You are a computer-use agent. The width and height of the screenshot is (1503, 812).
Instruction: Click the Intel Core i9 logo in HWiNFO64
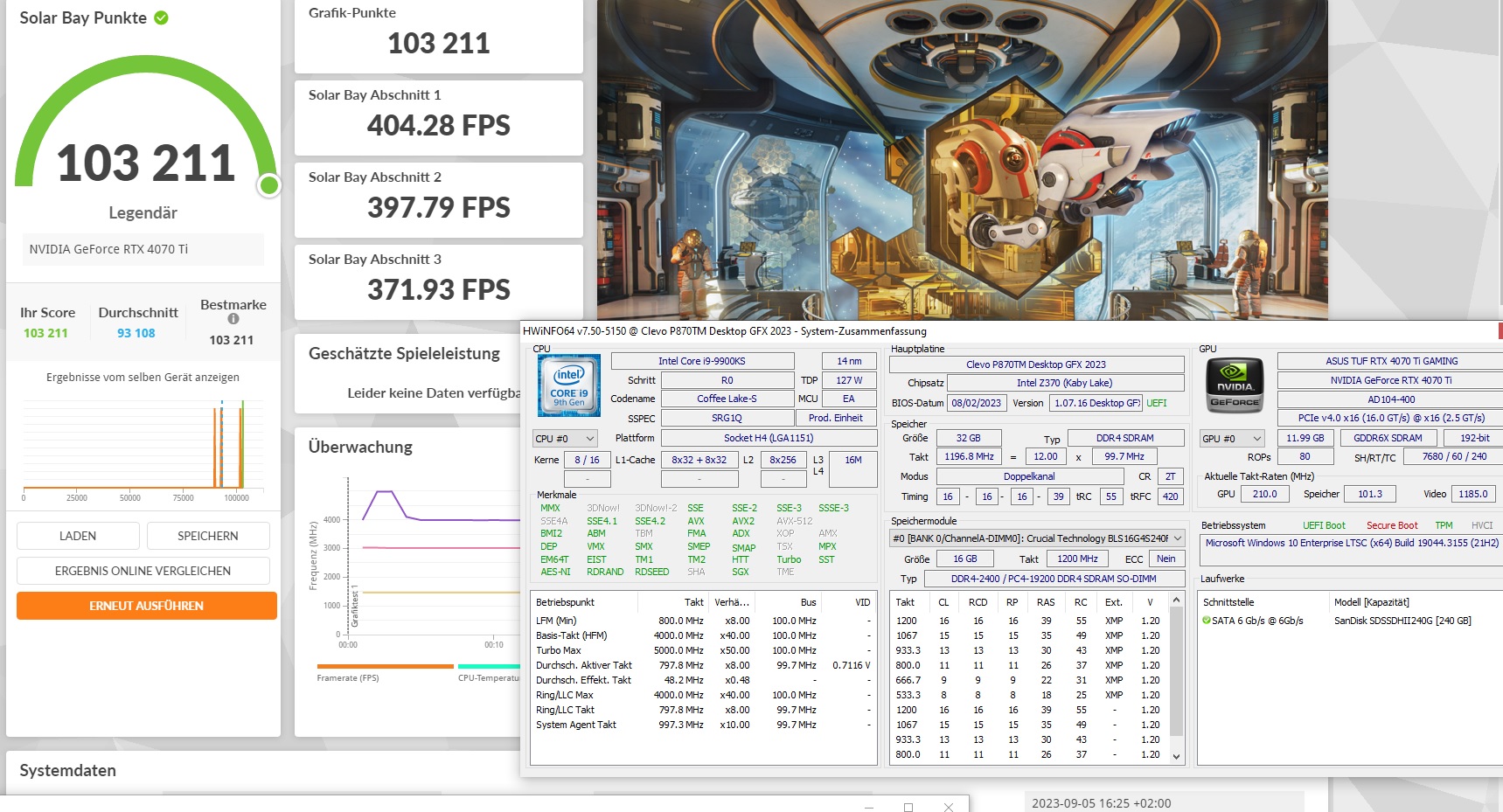coord(568,385)
